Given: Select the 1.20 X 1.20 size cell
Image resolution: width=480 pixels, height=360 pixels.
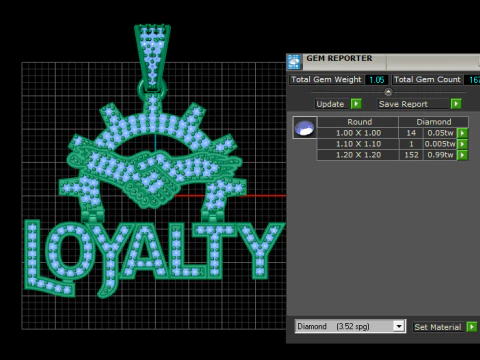Looking at the screenshot, I should [x=358, y=155].
